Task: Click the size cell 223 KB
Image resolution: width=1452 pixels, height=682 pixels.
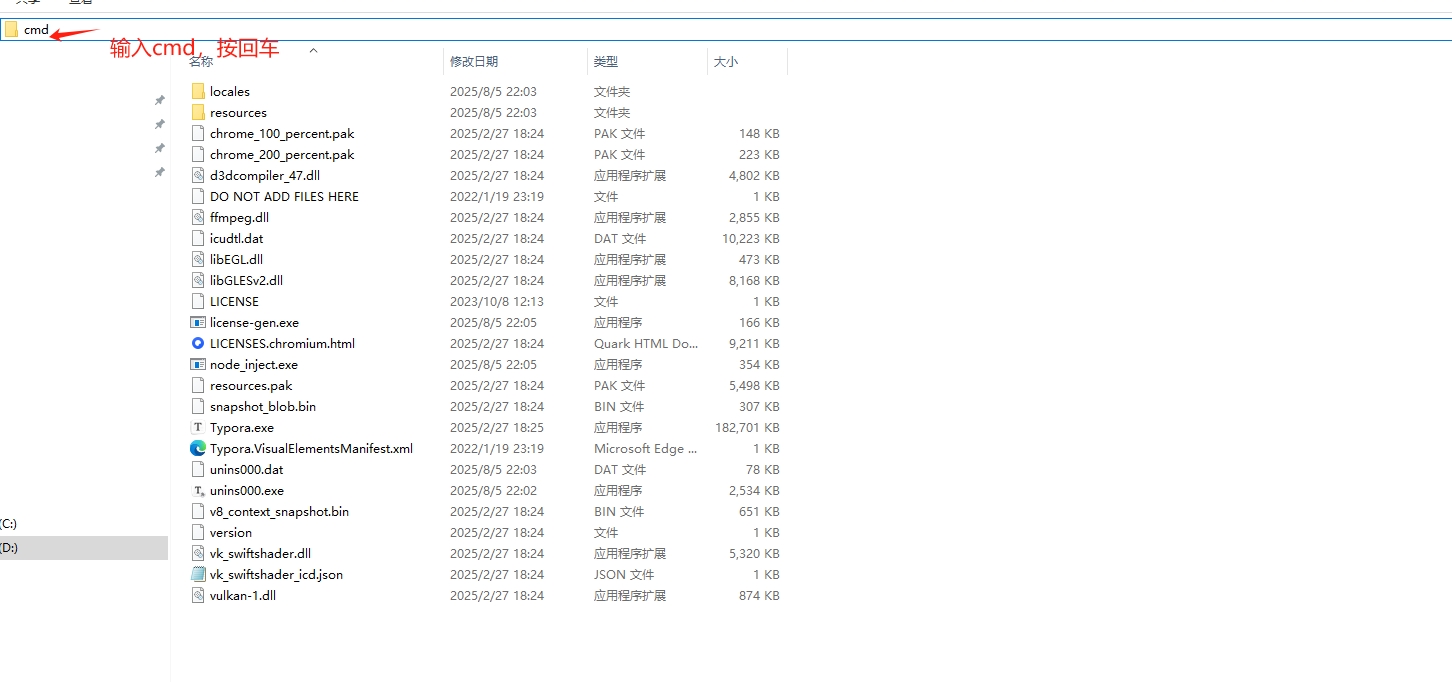Action: point(759,155)
